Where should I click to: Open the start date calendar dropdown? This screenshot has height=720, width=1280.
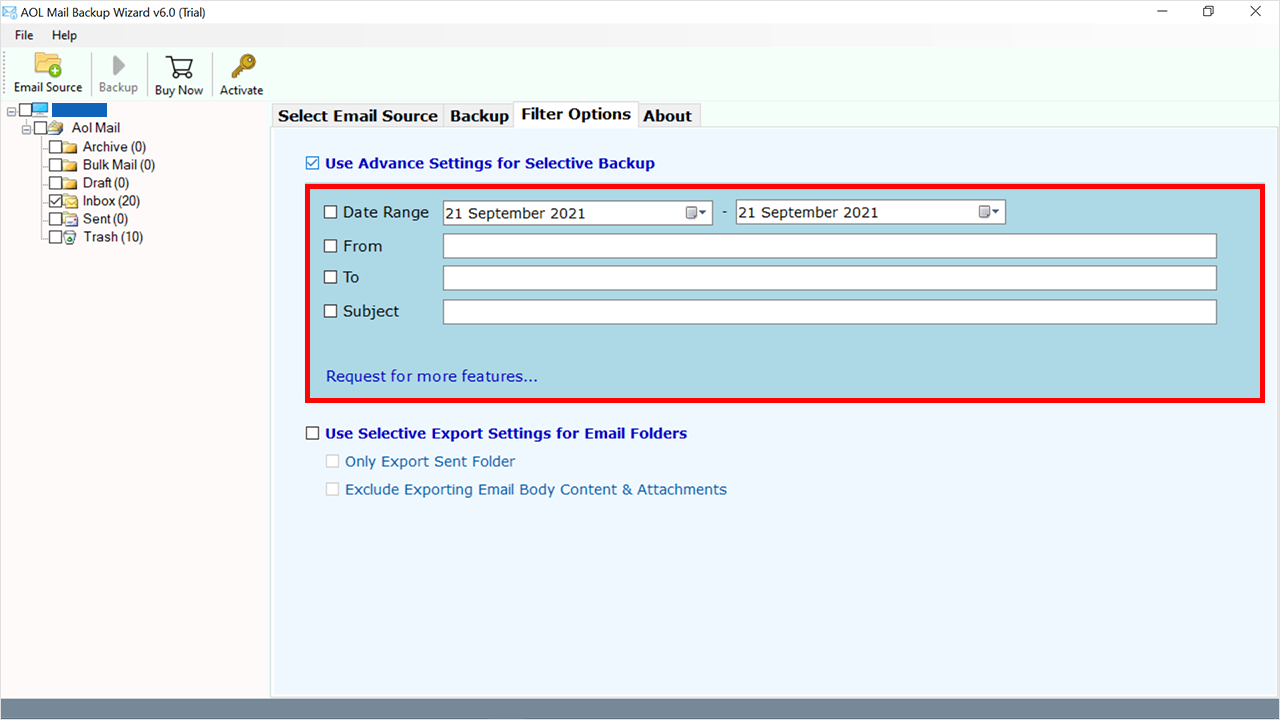tap(697, 212)
